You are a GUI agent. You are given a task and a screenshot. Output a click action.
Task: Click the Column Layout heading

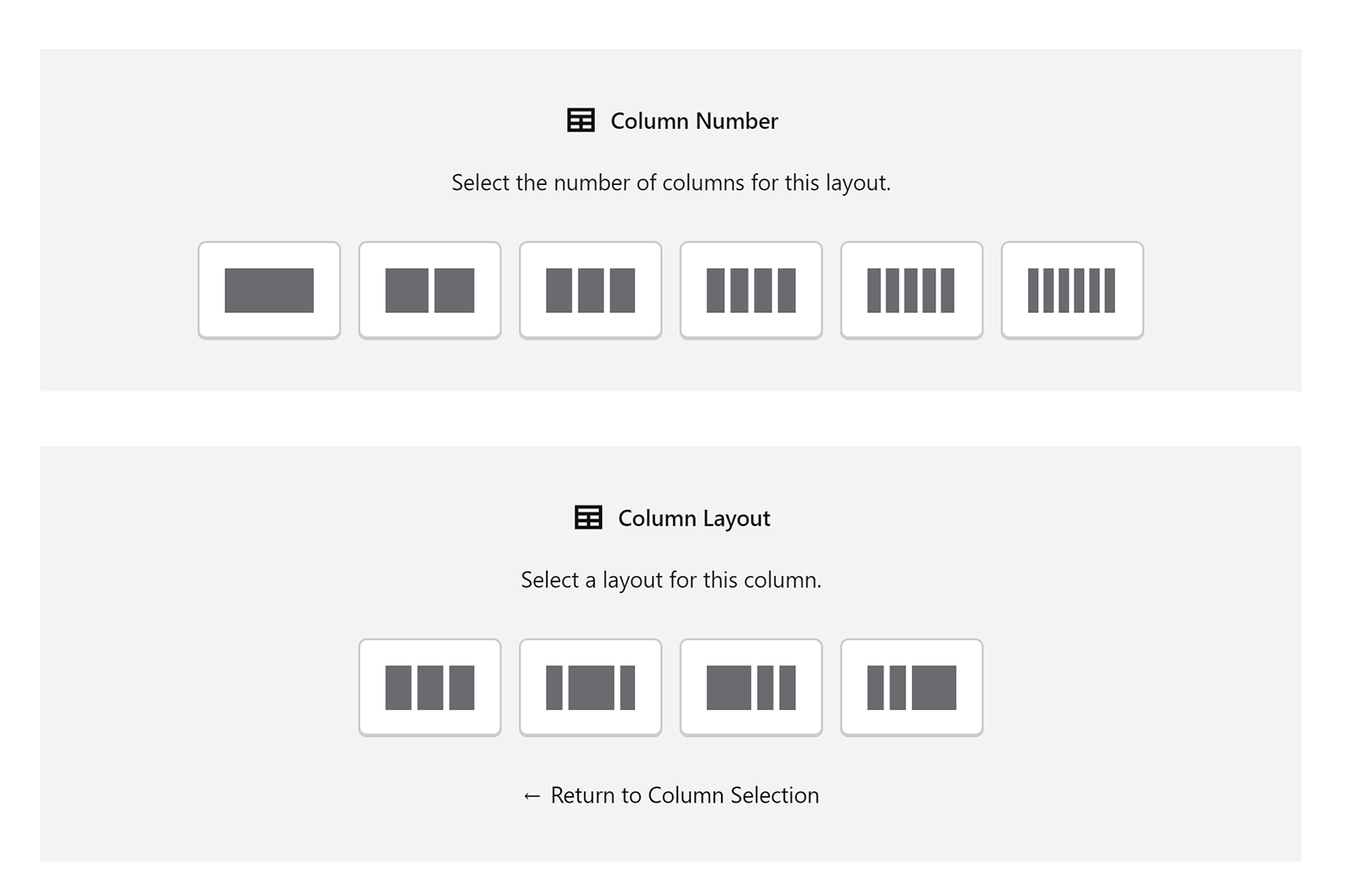(694, 518)
